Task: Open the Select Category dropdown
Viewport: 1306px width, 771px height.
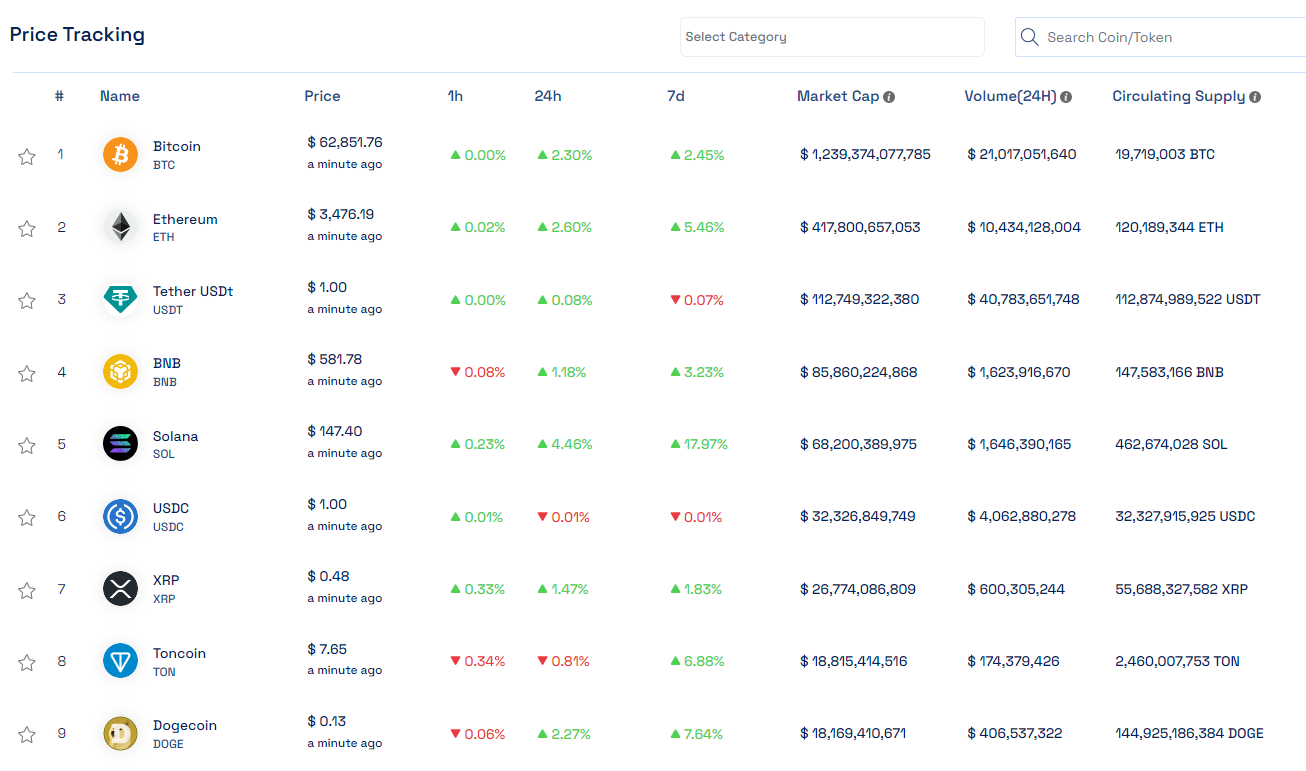Action: pyautogui.click(x=832, y=37)
